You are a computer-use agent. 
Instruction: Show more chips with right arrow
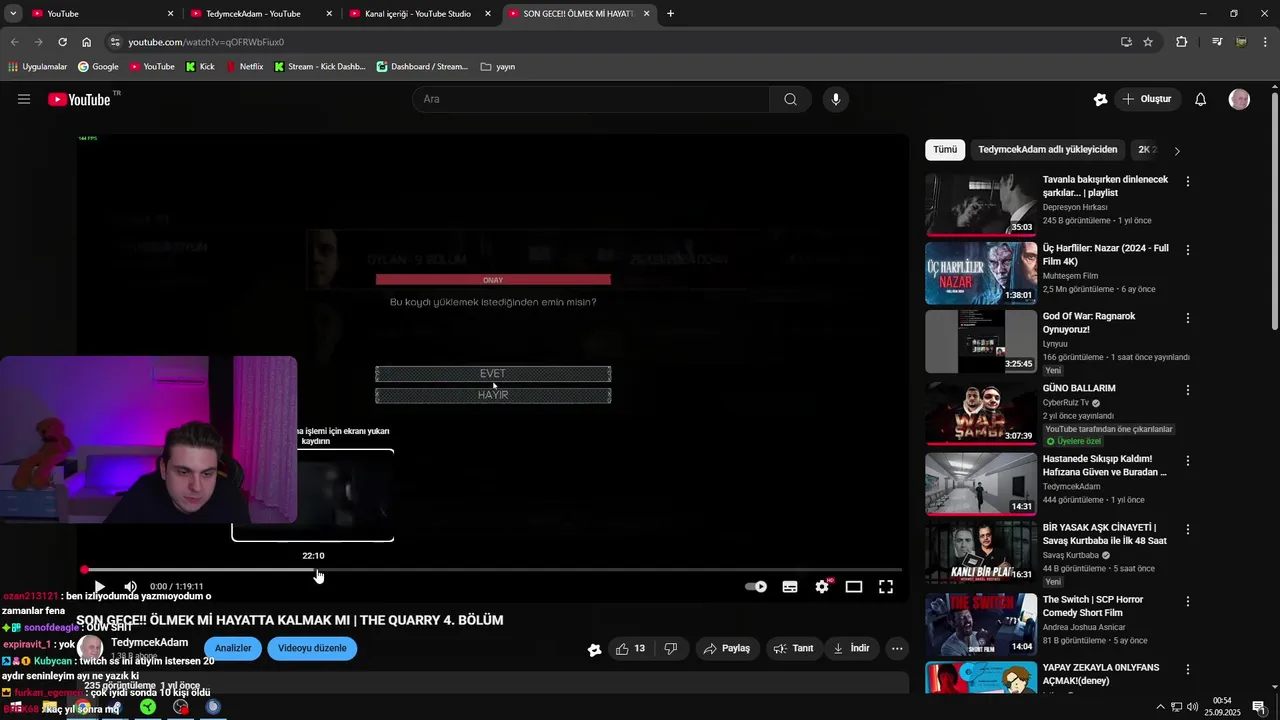point(1177,151)
